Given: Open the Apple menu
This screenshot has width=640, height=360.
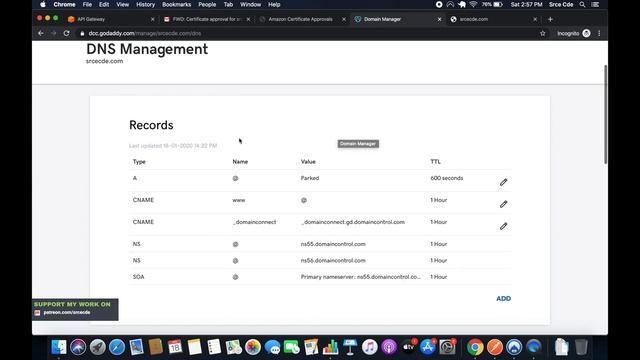Looking at the screenshot, I should [43, 4].
